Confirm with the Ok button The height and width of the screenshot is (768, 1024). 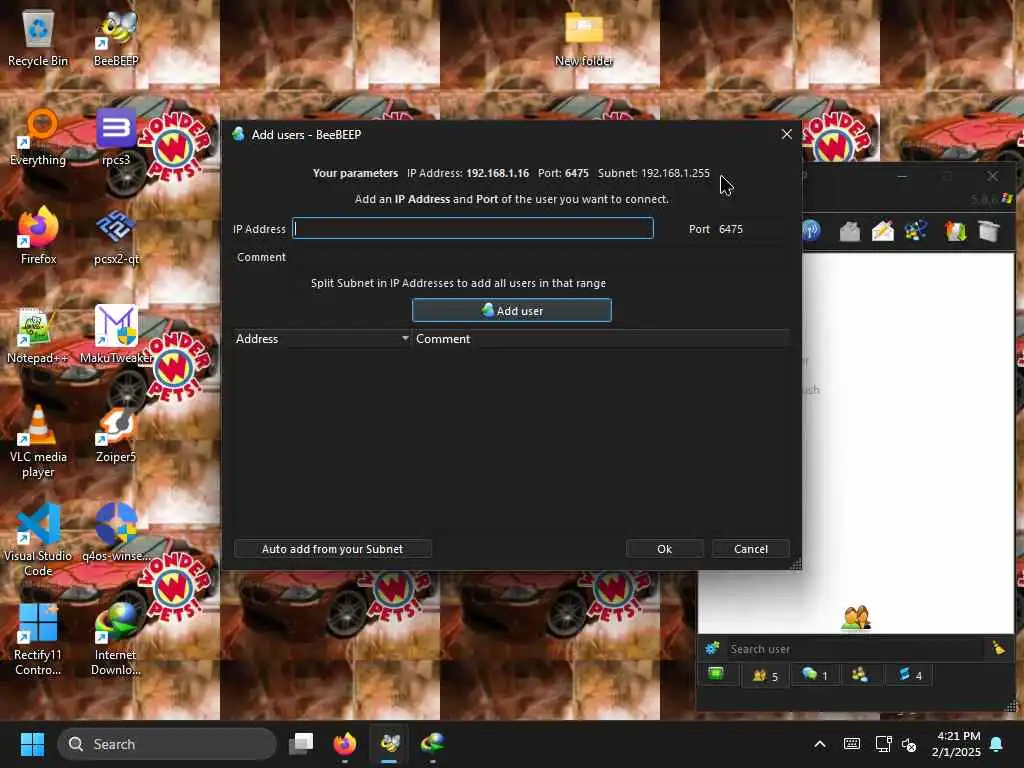[x=664, y=549]
